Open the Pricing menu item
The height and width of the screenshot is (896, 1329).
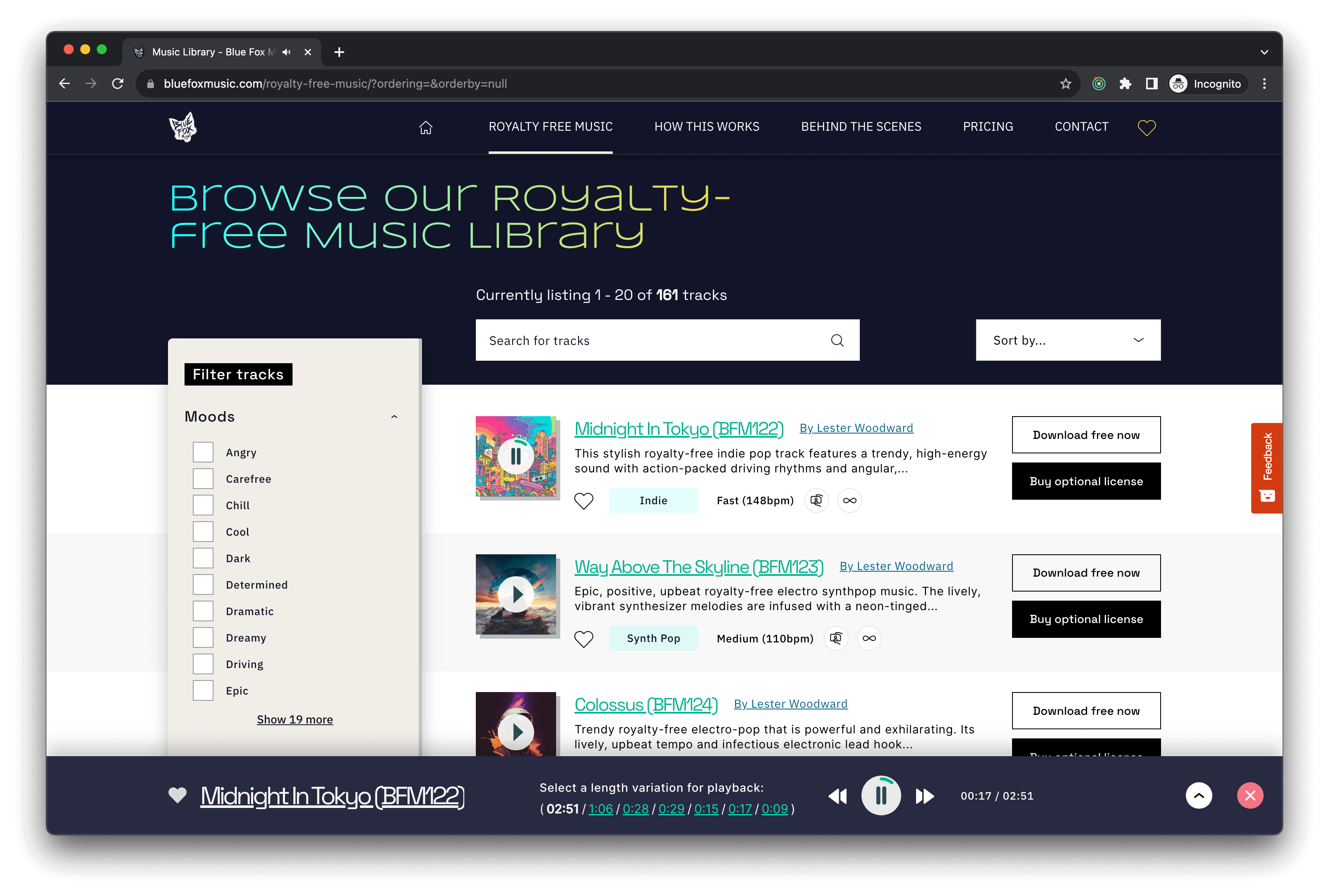point(987,127)
